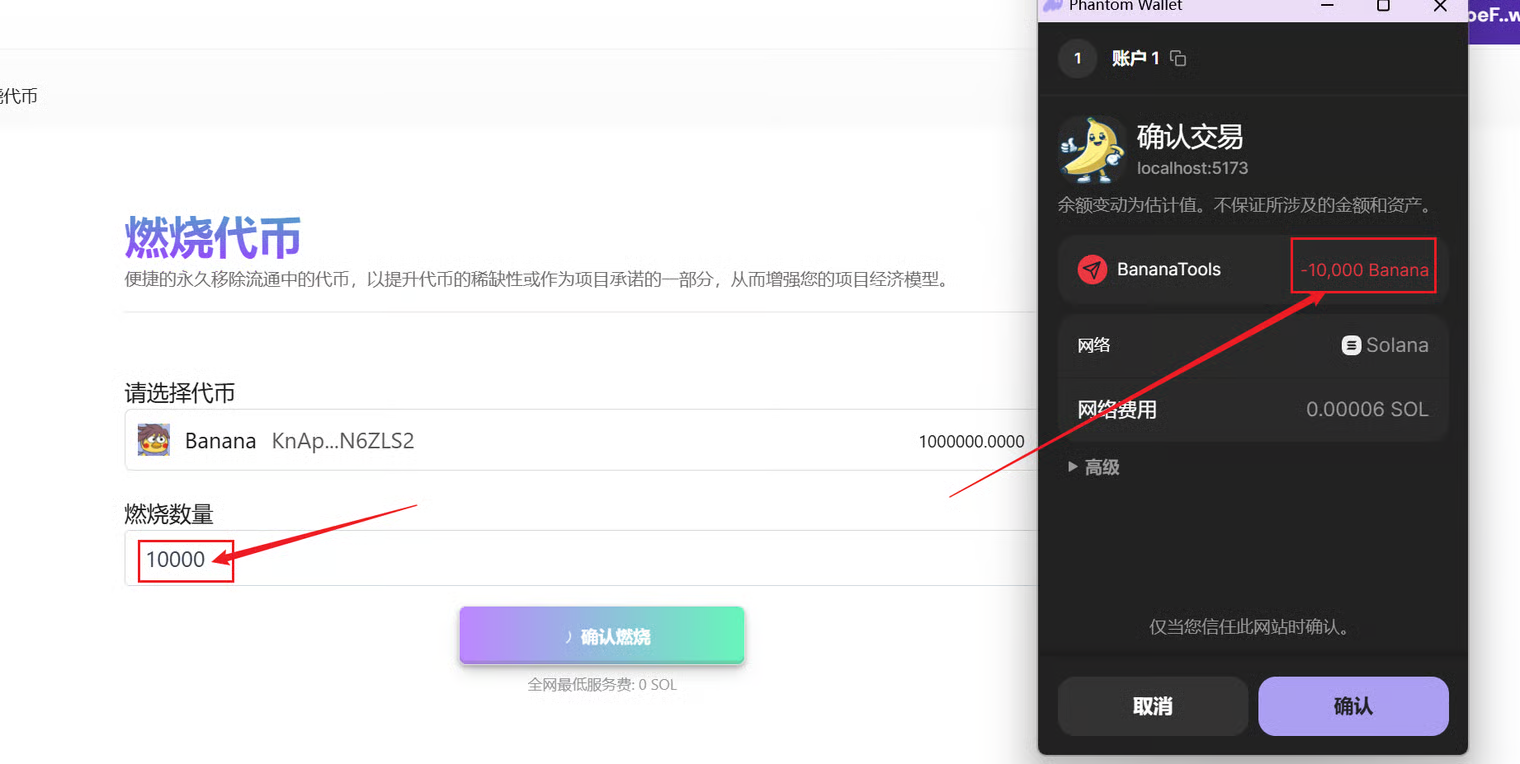
Task: Maximize the Phantom Wallet window
Action: coord(1383,6)
